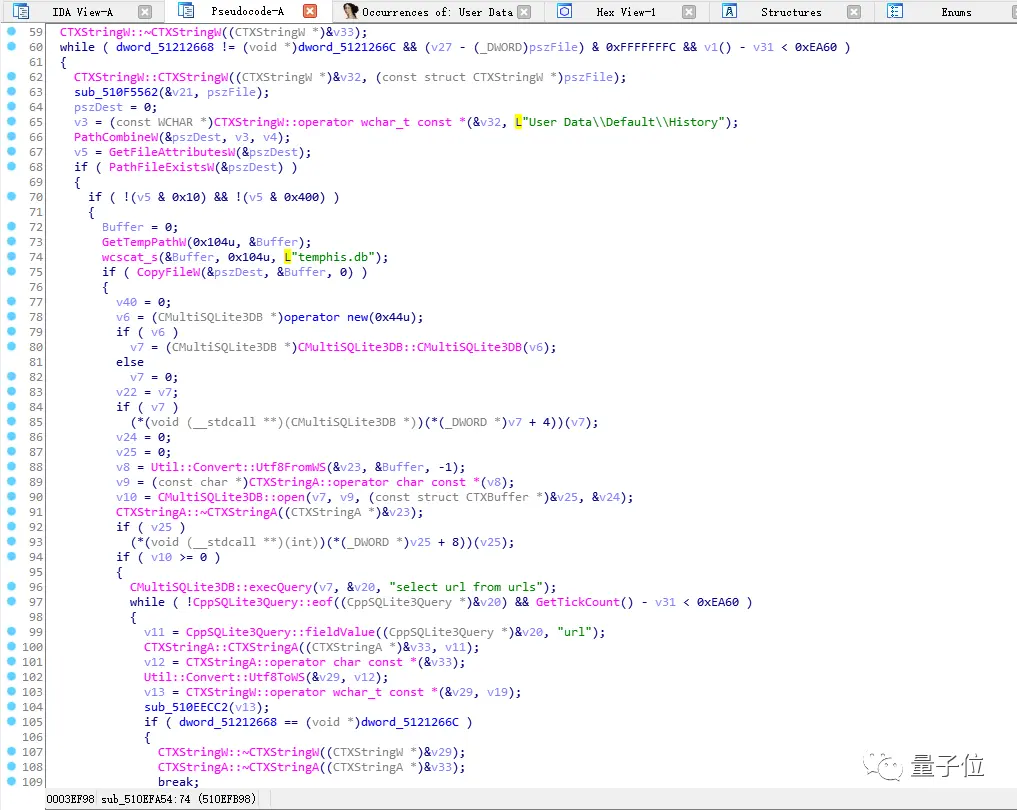Close the Structures tab
This screenshot has width=1017, height=810.
(853, 12)
